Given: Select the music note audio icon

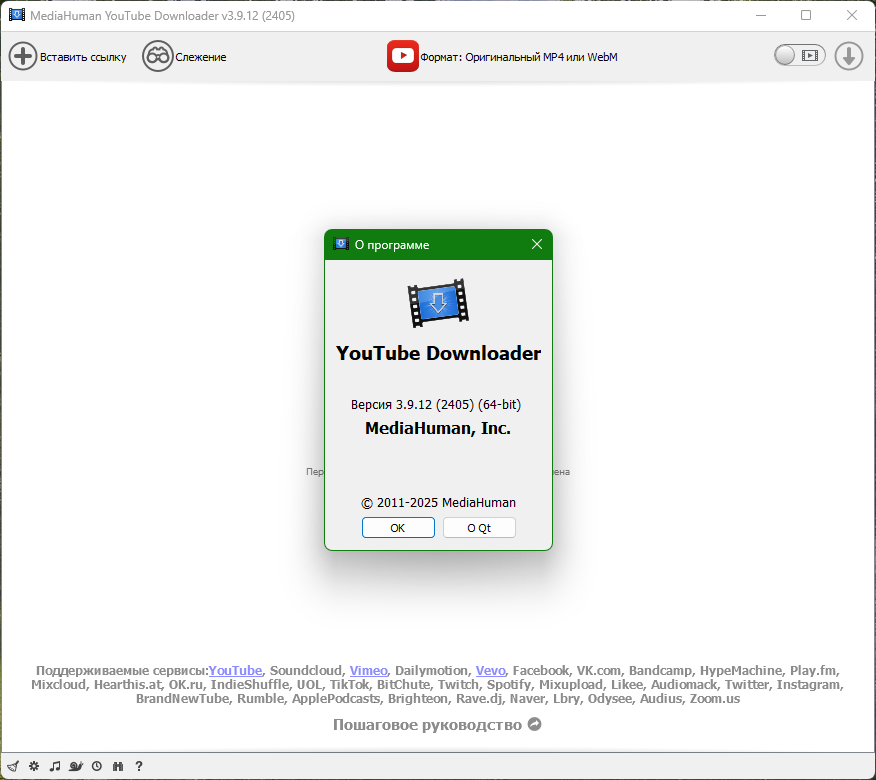Looking at the screenshot, I should pos(55,765).
